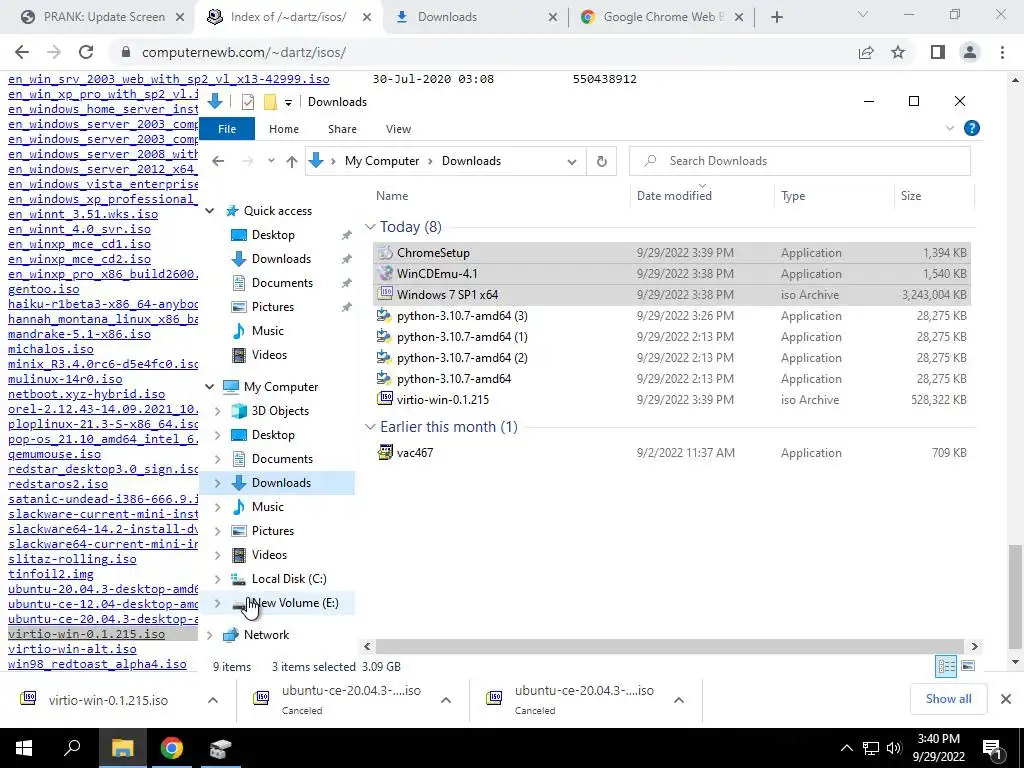
Task: Open Chrome three-dot menu
Action: click(x=1002, y=52)
